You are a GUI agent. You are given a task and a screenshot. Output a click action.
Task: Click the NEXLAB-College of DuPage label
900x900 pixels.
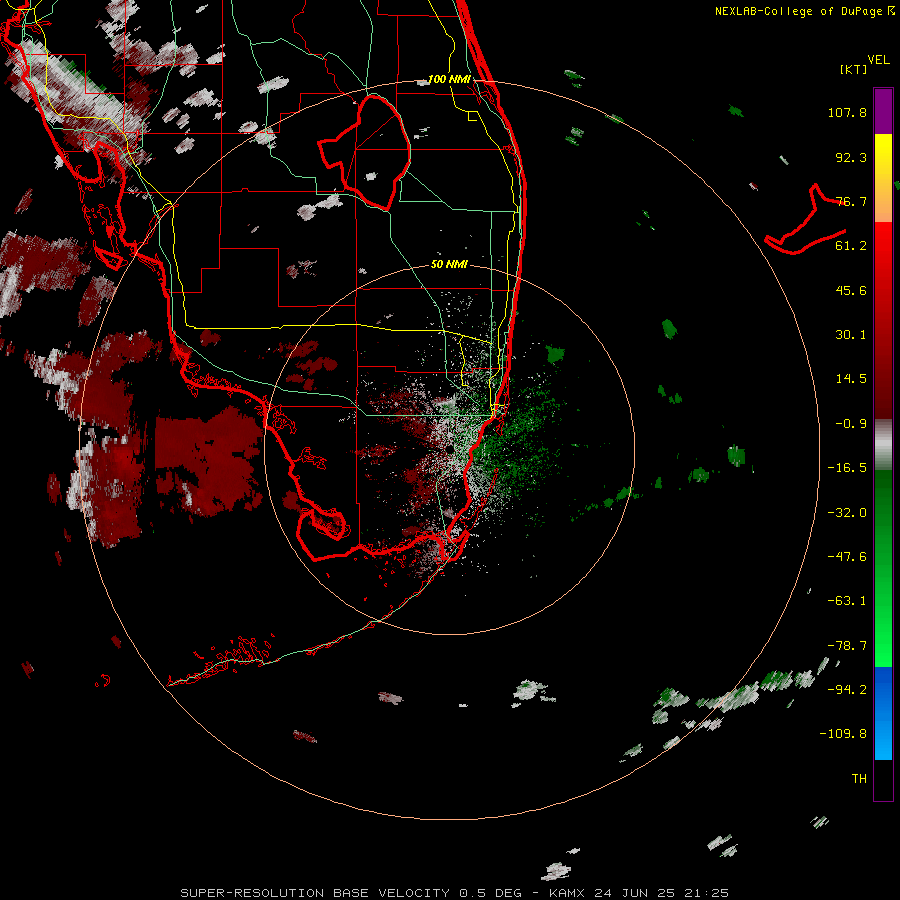pos(804,11)
